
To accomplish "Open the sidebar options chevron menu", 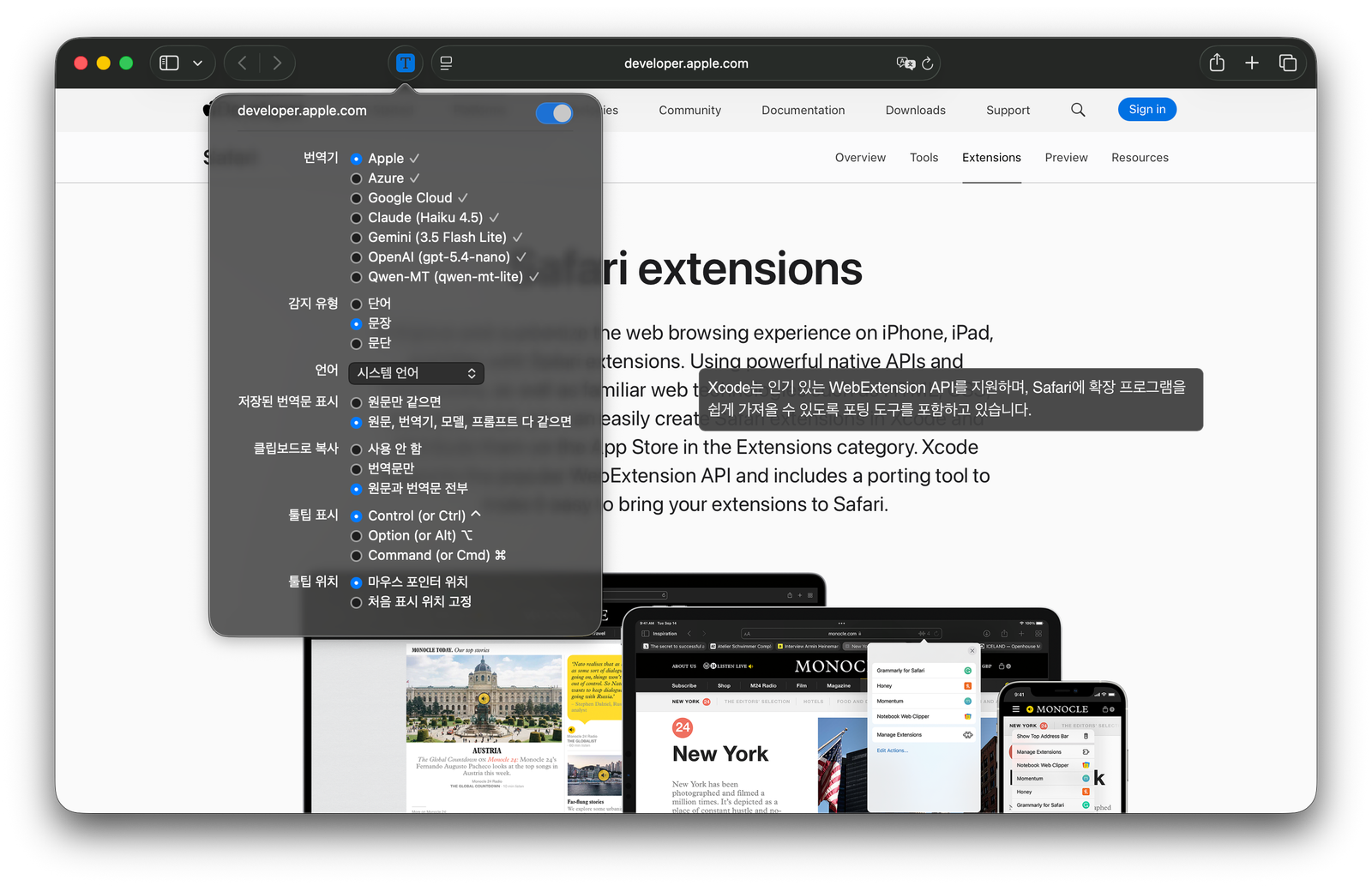I will click(x=198, y=63).
